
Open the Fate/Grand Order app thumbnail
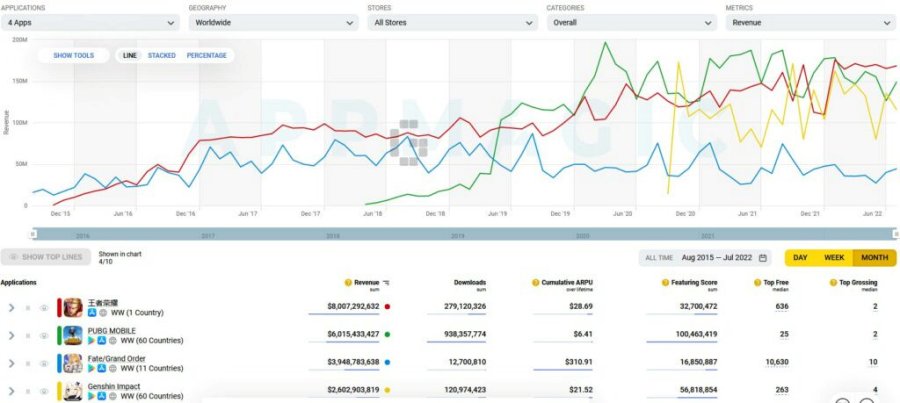tap(73, 363)
